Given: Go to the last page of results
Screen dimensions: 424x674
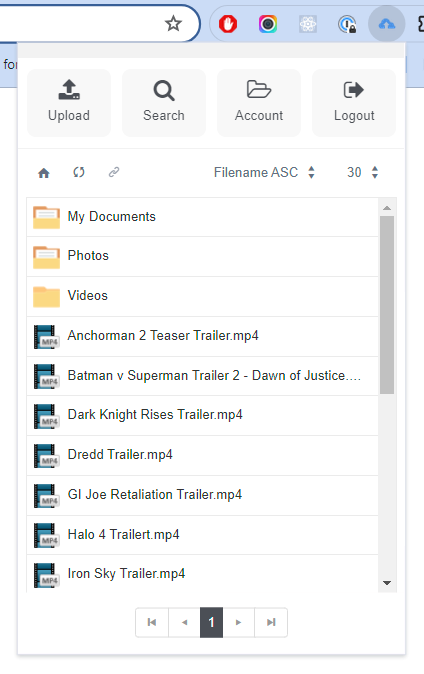Looking at the screenshot, I should (271, 622).
